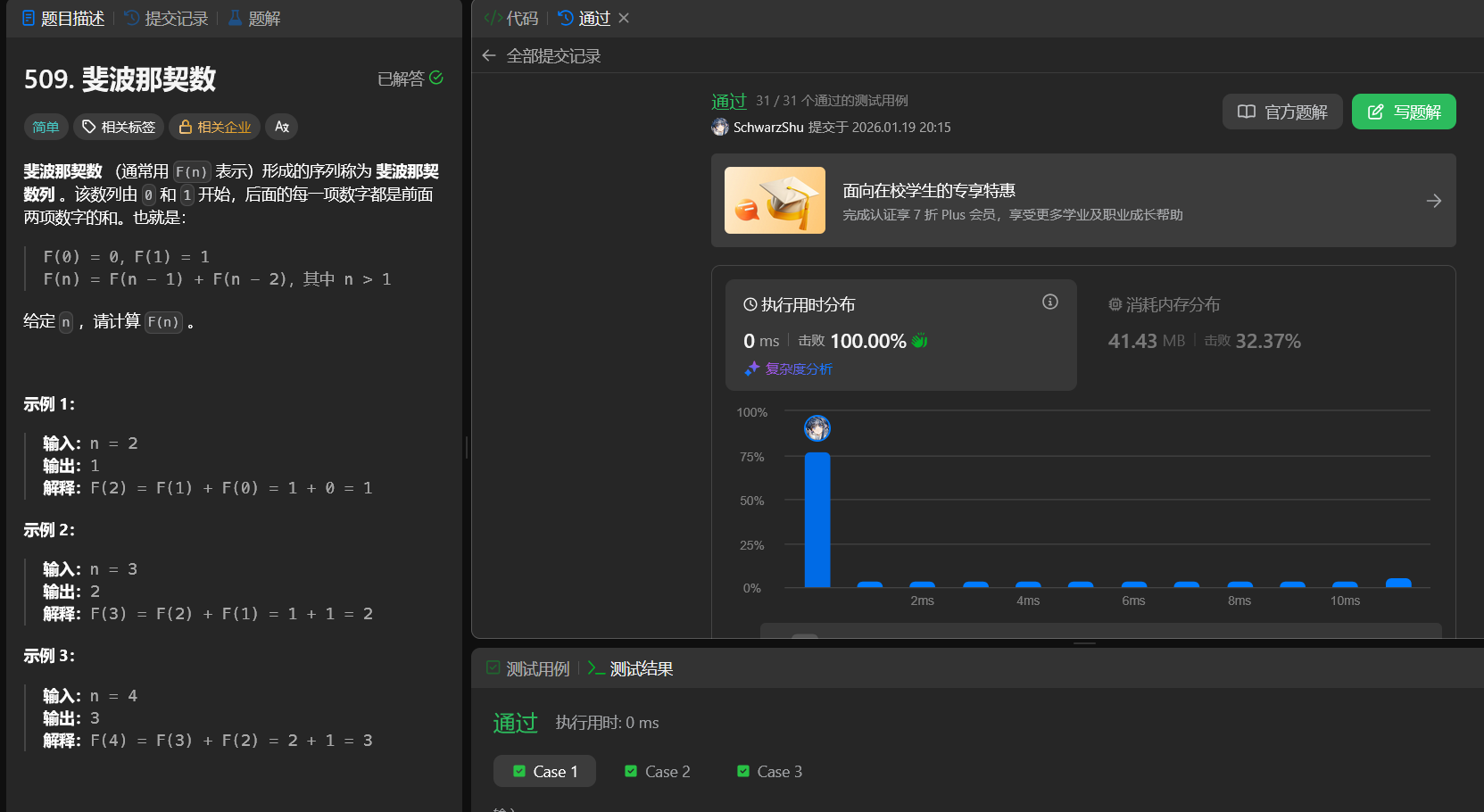Screen dimensions: 1484x812
Task: Open the 相关标签 tags expander
Action: [x=119, y=127]
